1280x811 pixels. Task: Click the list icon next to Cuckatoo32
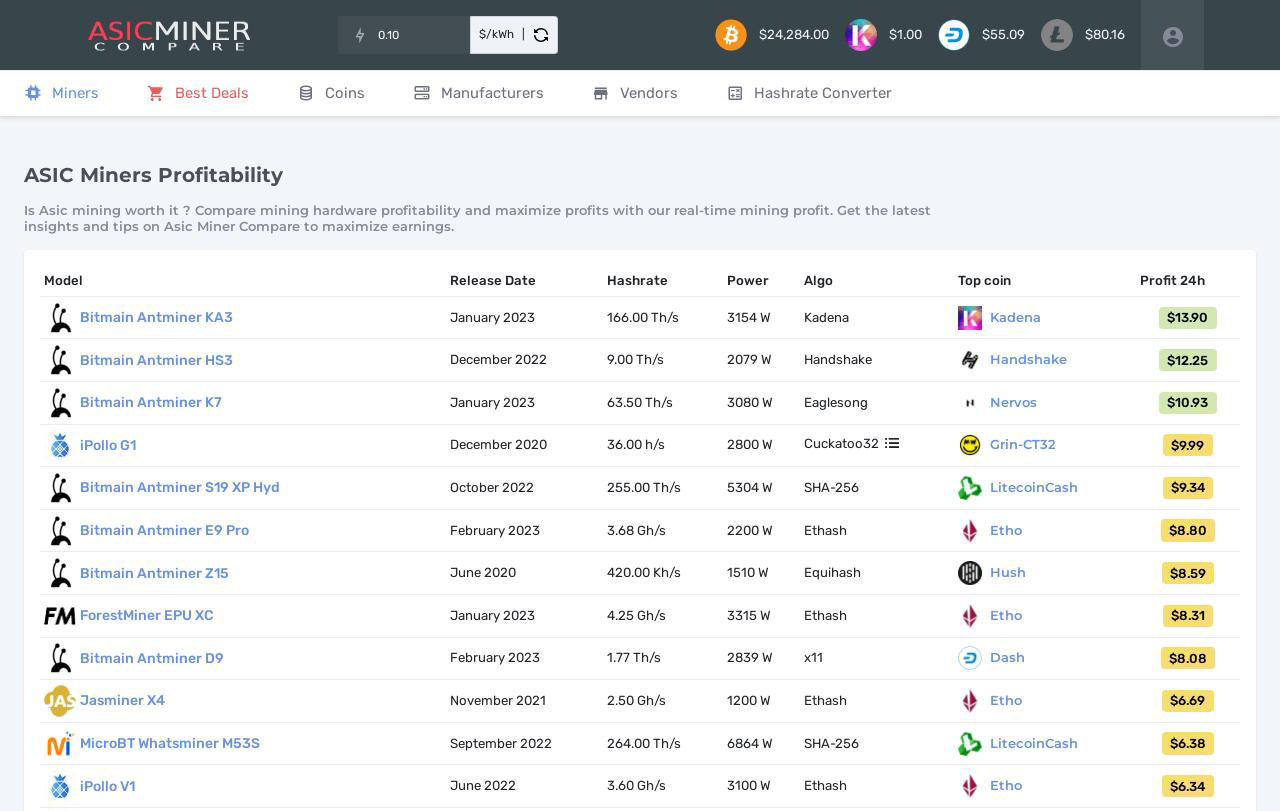click(892, 443)
